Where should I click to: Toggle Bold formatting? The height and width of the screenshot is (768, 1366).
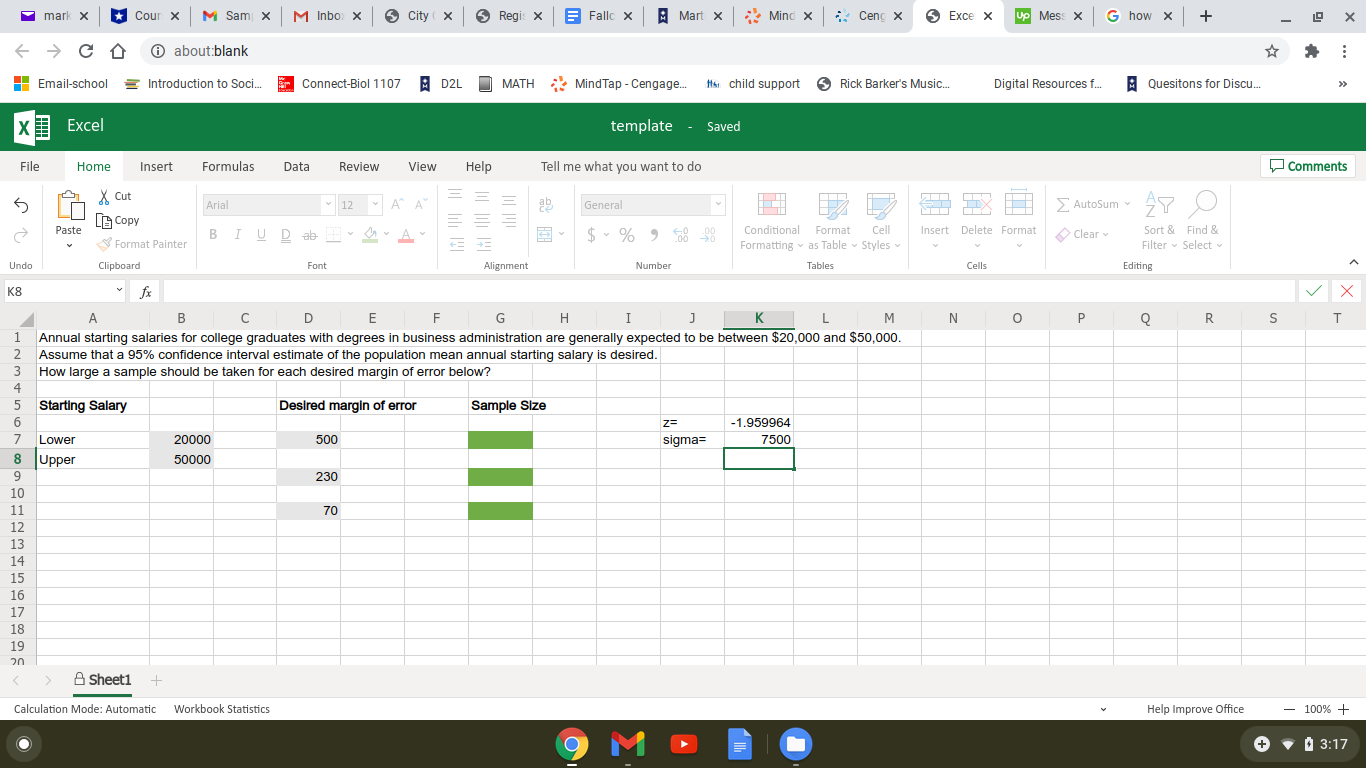coord(213,234)
